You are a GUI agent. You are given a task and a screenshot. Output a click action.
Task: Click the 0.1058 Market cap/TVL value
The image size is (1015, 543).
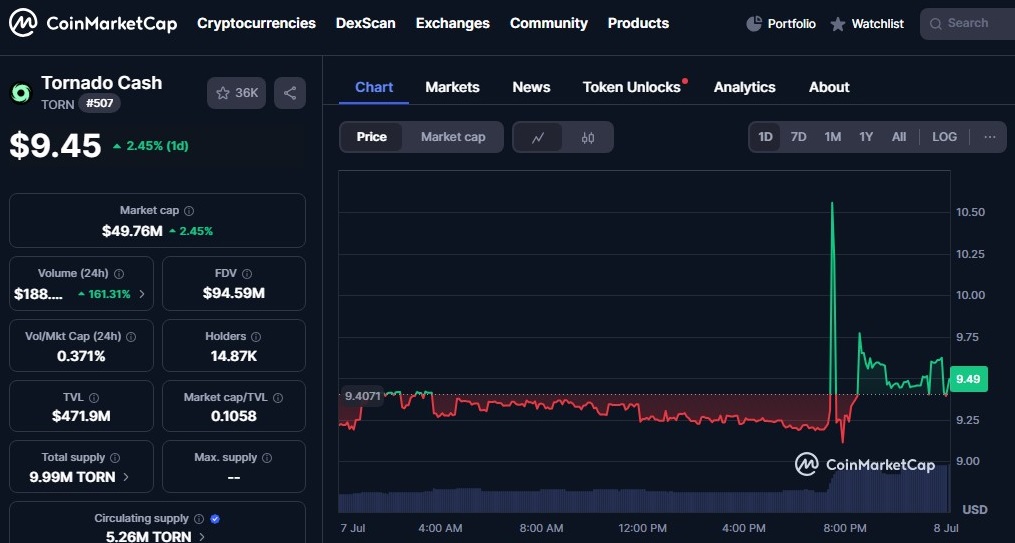coord(234,416)
